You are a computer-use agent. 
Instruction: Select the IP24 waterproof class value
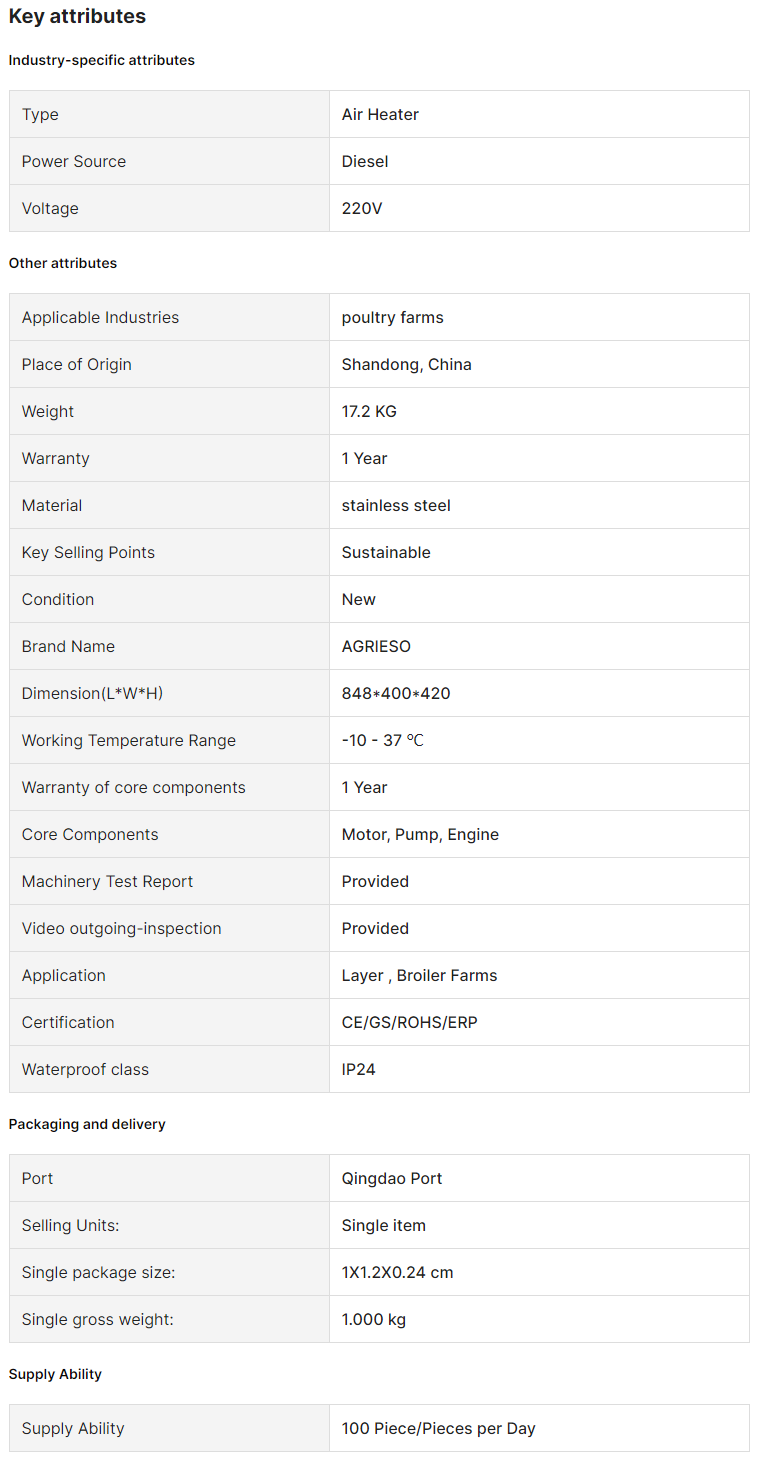tap(358, 1069)
